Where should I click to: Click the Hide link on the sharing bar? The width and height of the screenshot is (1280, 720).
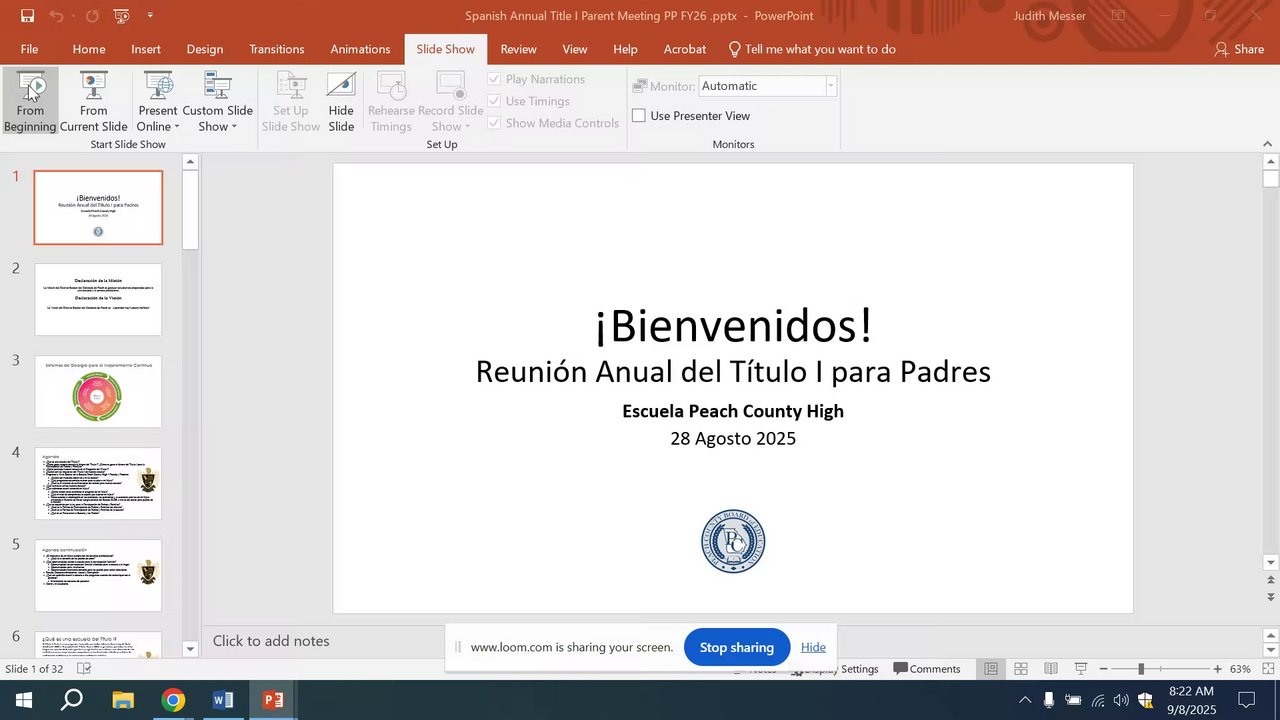[x=813, y=647]
